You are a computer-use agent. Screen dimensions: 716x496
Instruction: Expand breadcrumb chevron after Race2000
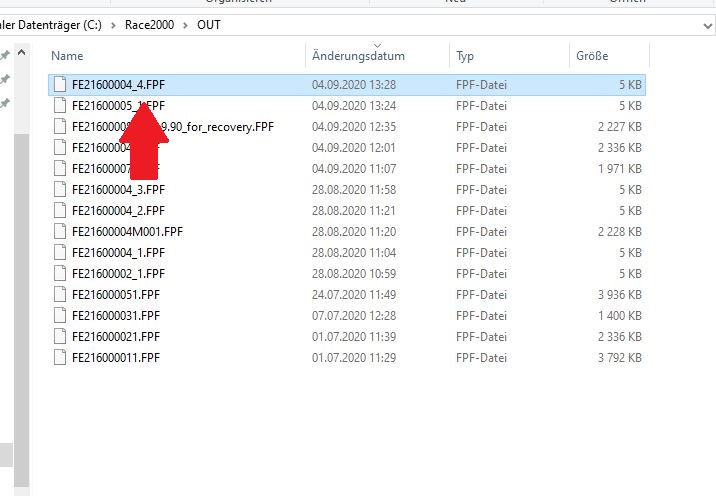tap(185, 25)
